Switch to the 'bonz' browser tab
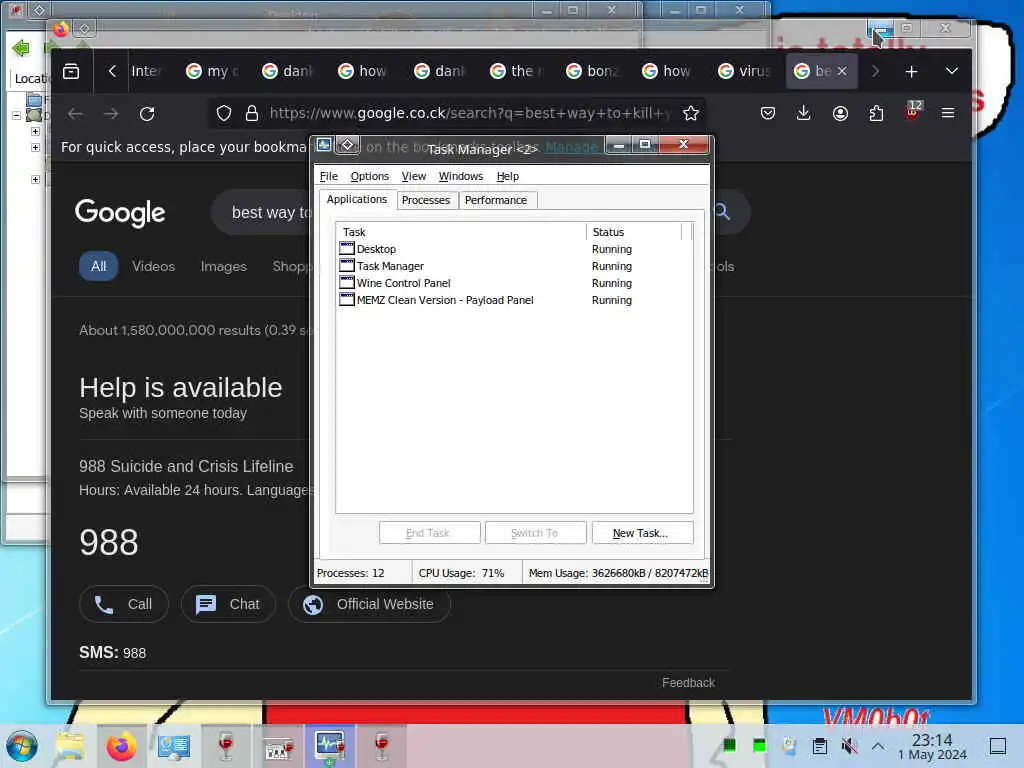 [x=592, y=71]
